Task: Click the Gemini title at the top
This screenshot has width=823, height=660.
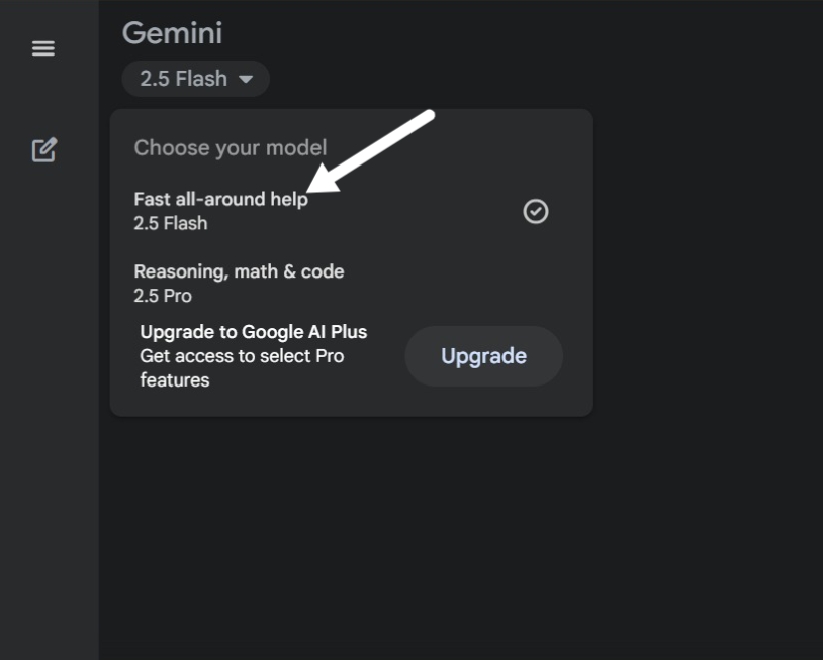Action: 172,32
